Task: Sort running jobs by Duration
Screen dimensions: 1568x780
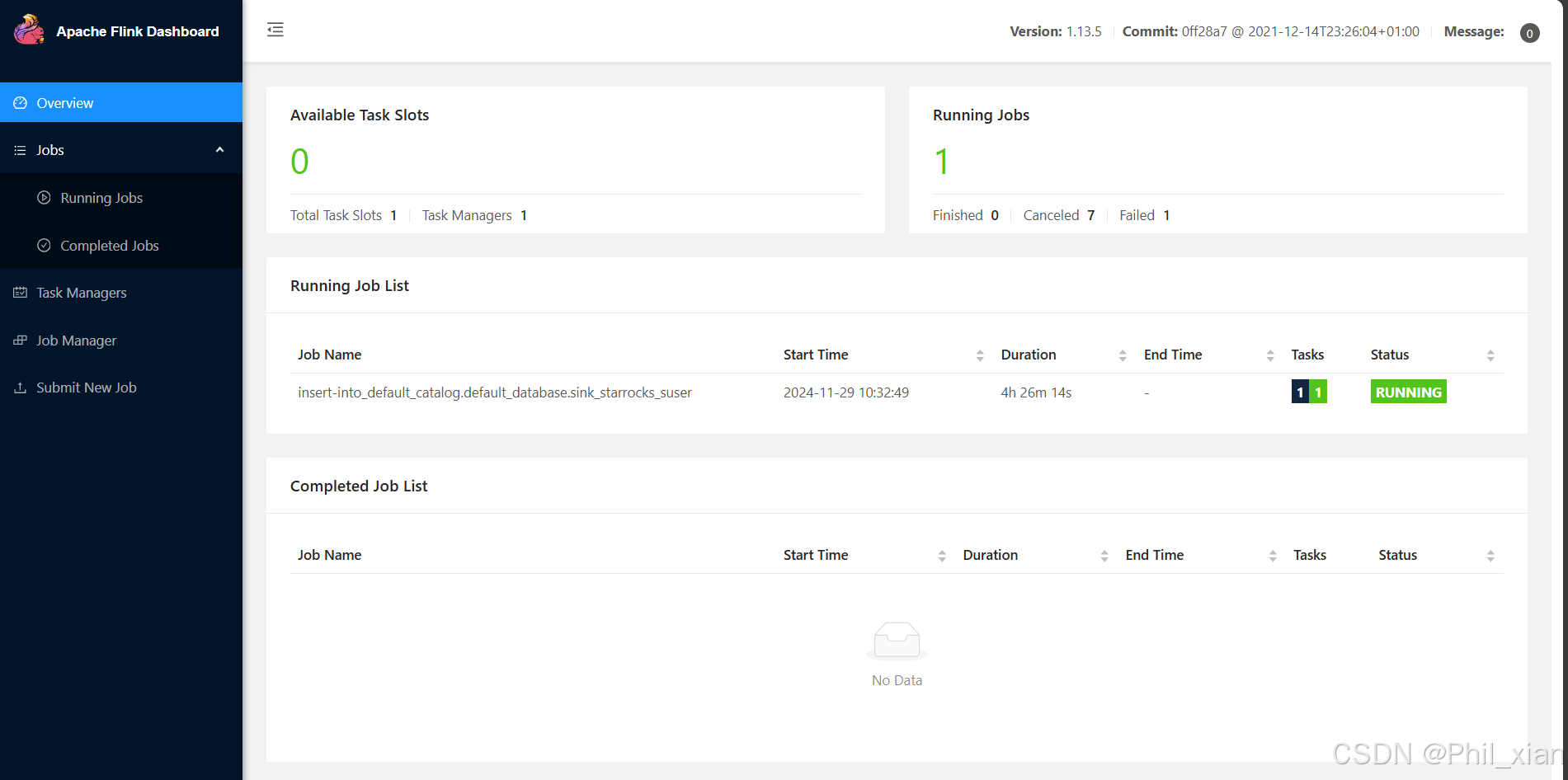Action: [1123, 355]
